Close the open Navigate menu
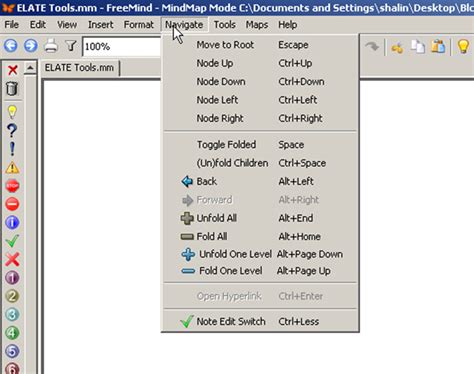This screenshot has width=474, height=374. click(184, 25)
